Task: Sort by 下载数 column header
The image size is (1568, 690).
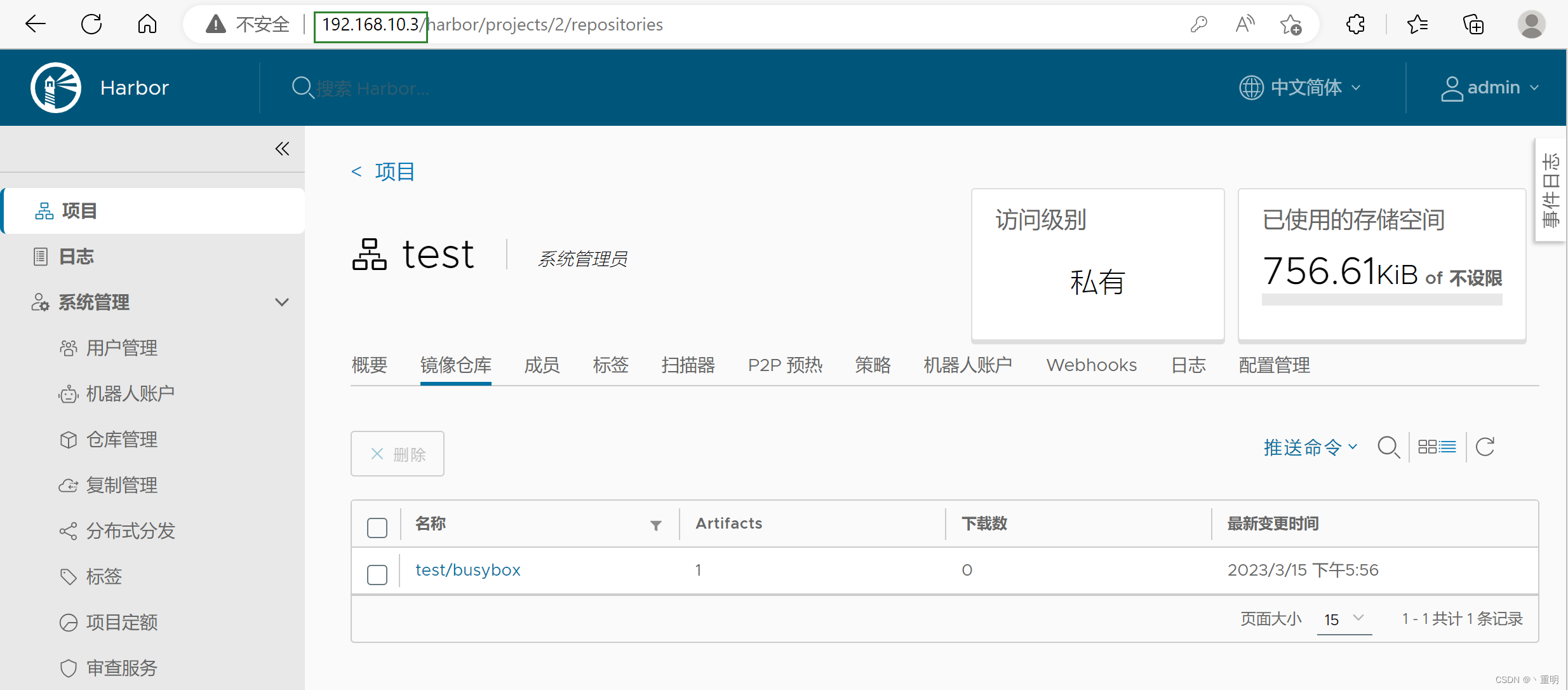Action: click(x=984, y=524)
